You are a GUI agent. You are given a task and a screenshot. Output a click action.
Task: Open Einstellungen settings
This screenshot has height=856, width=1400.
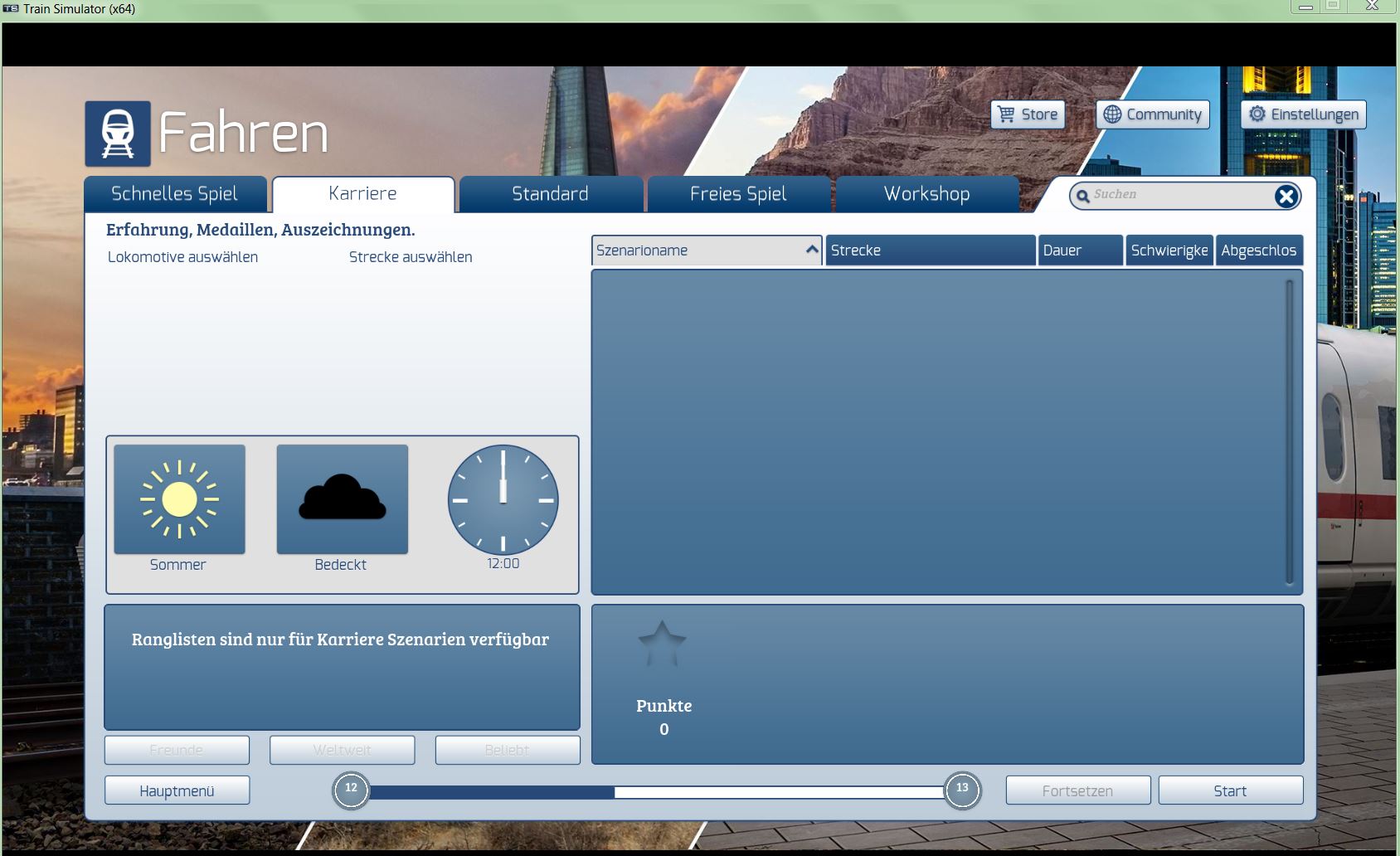pyautogui.click(x=1304, y=114)
